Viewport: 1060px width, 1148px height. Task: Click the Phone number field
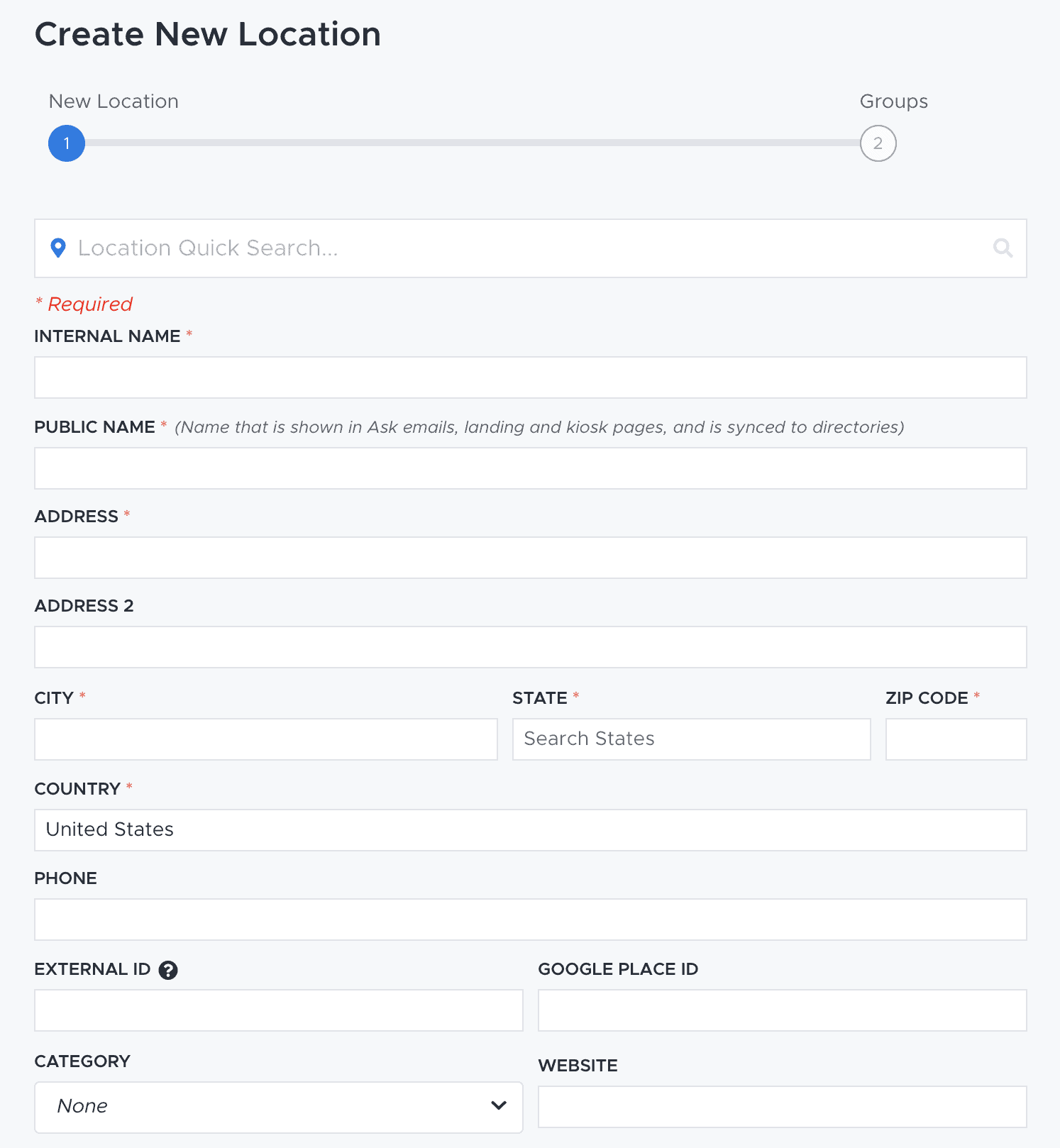tap(530, 920)
